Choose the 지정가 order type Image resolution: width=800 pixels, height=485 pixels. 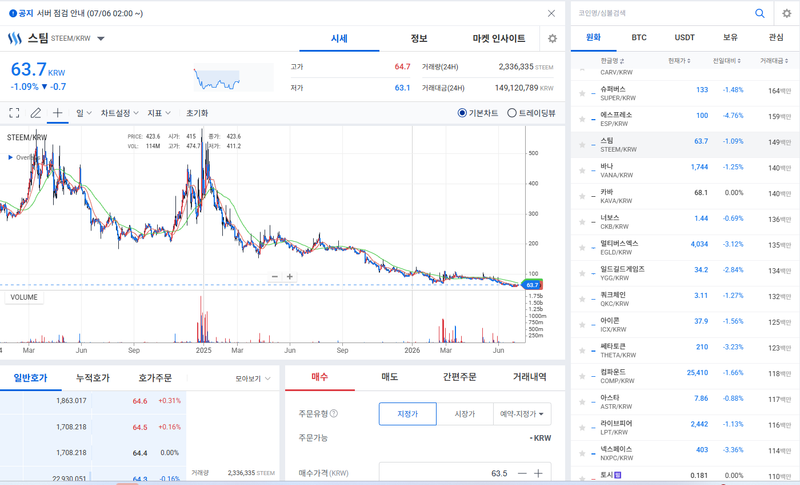click(408, 414)
